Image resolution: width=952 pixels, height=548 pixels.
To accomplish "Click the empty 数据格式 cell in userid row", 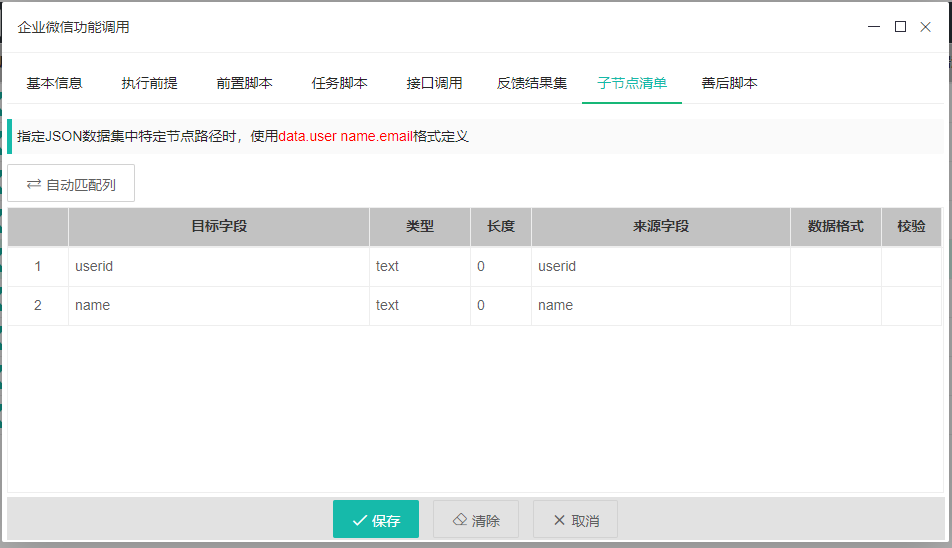I will [x=835, y=266].
